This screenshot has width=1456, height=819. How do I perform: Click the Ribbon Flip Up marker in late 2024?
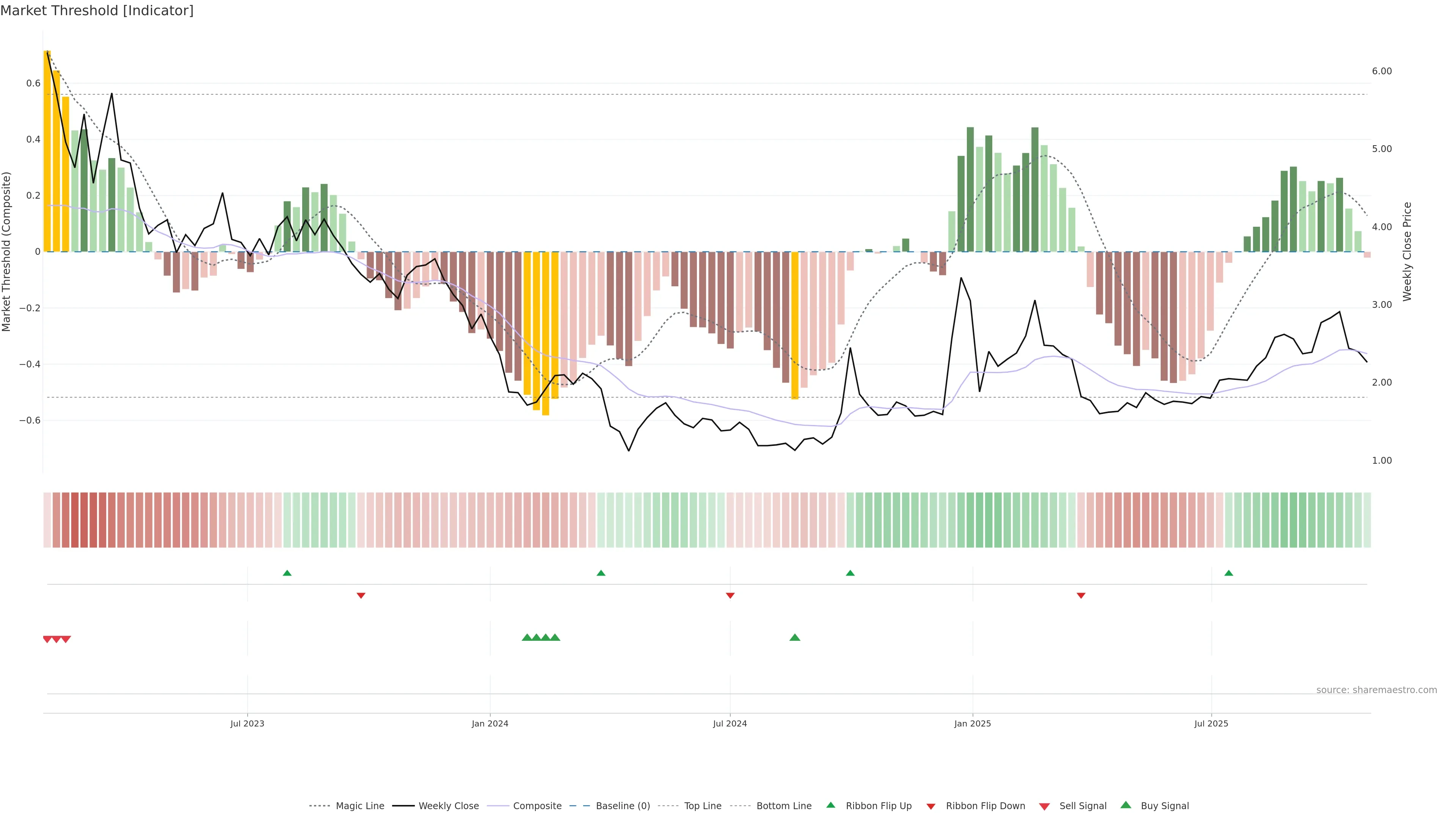[x=850, y=573]
